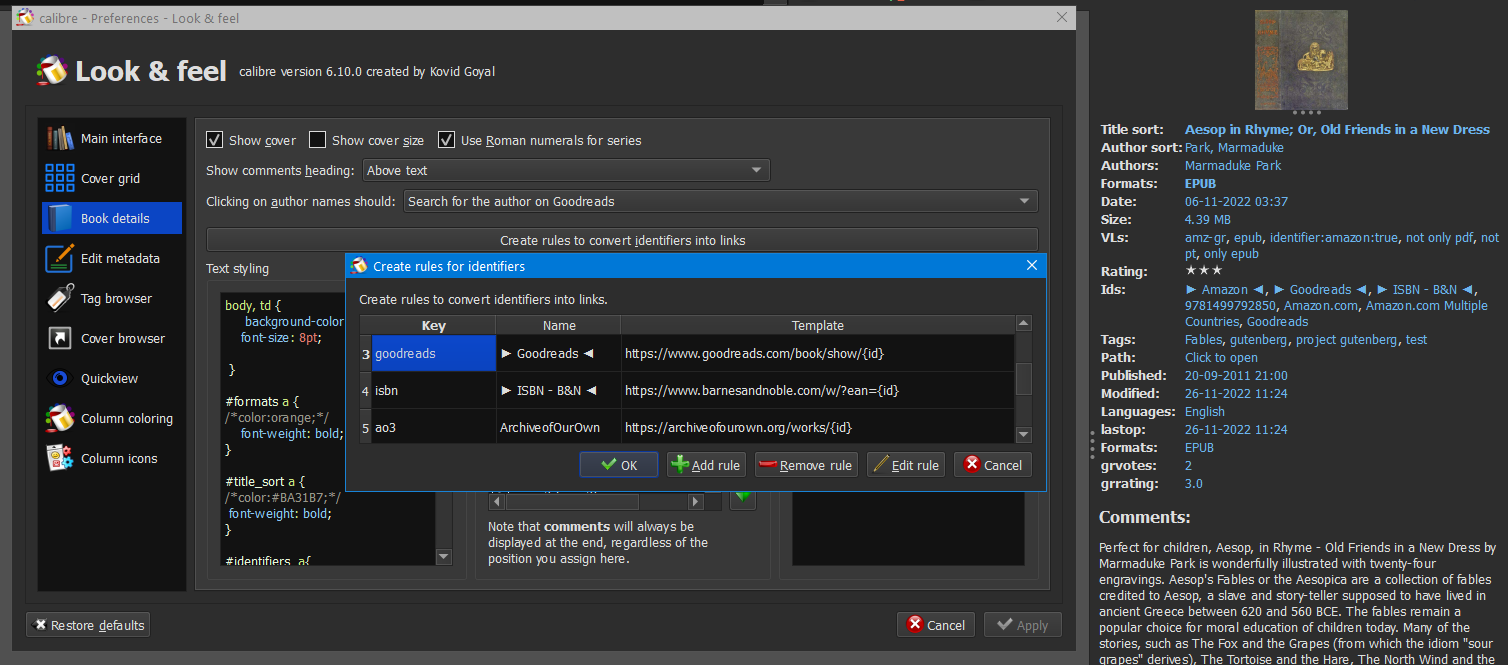1508x665 pixels.
Task: Click in the text styling CSS editor
Action: pyautogui.click(x=328, y=428)
